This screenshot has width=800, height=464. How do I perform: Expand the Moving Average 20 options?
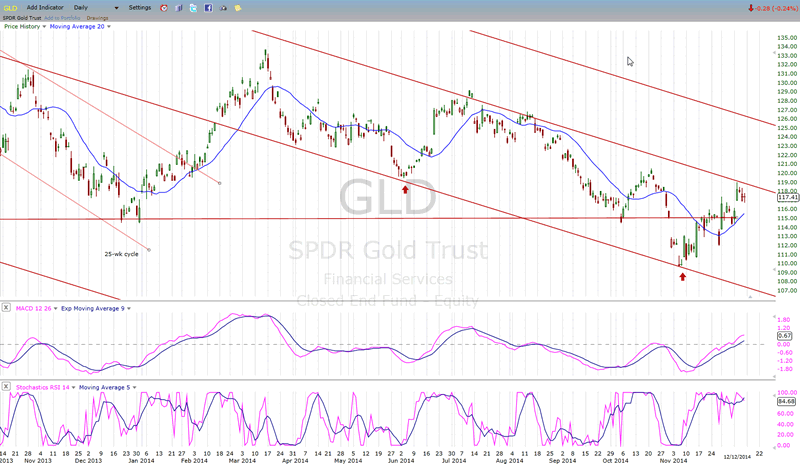pyautogui.click(x=108, y=27)
